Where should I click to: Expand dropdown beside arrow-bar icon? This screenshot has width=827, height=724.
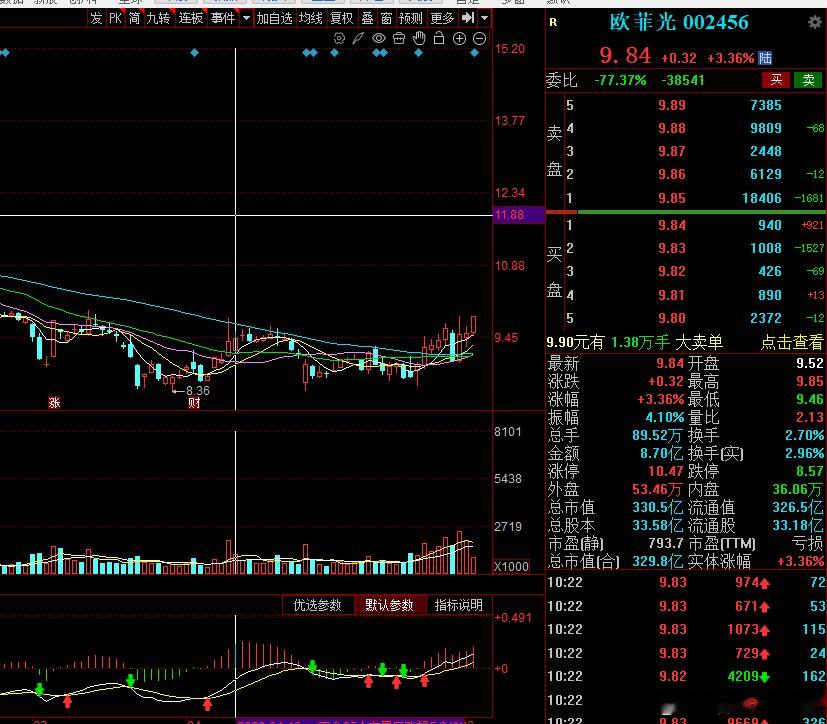[485, 18]
